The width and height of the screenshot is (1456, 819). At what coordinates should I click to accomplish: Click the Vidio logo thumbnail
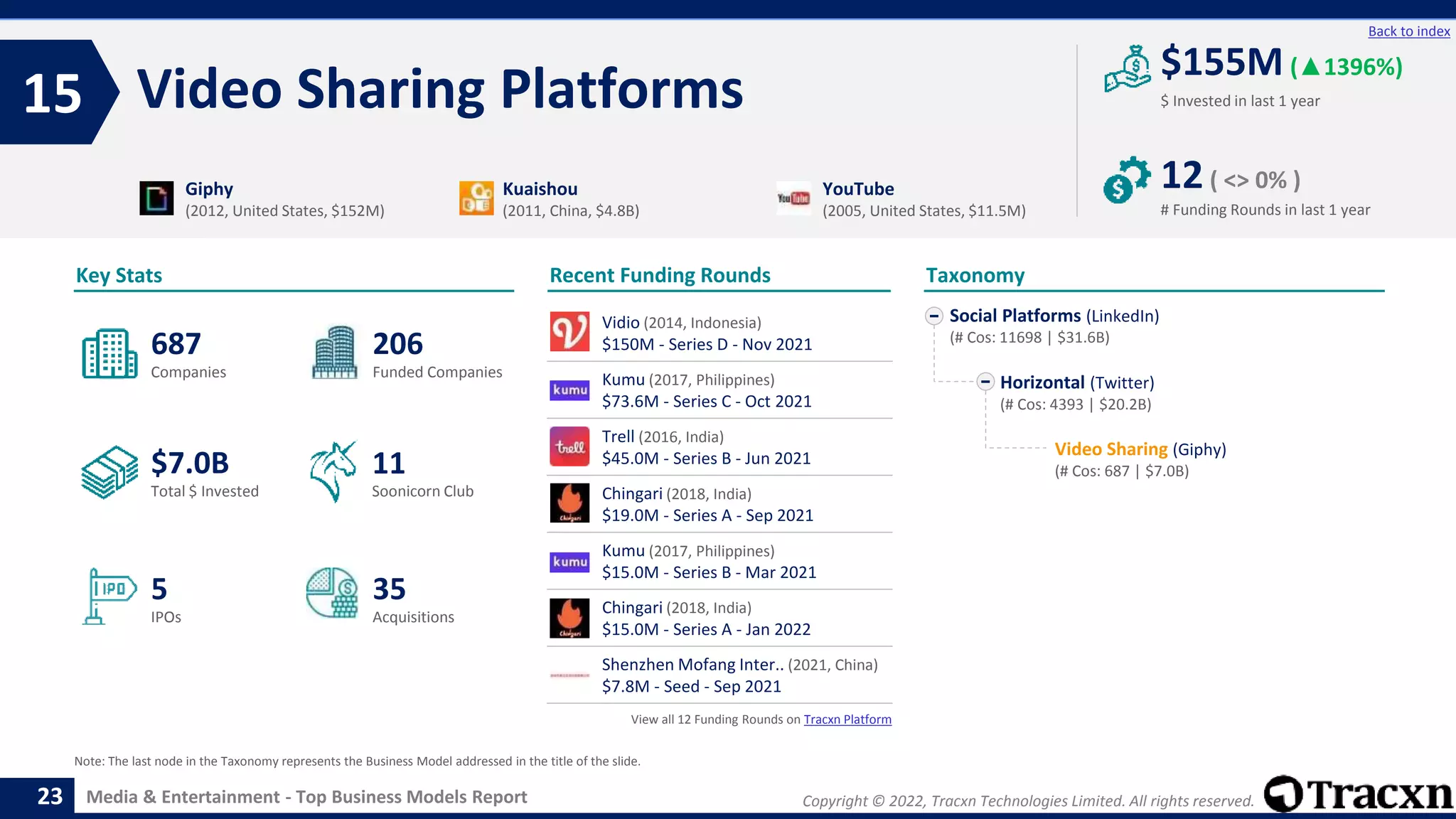(x=569, y=332)
